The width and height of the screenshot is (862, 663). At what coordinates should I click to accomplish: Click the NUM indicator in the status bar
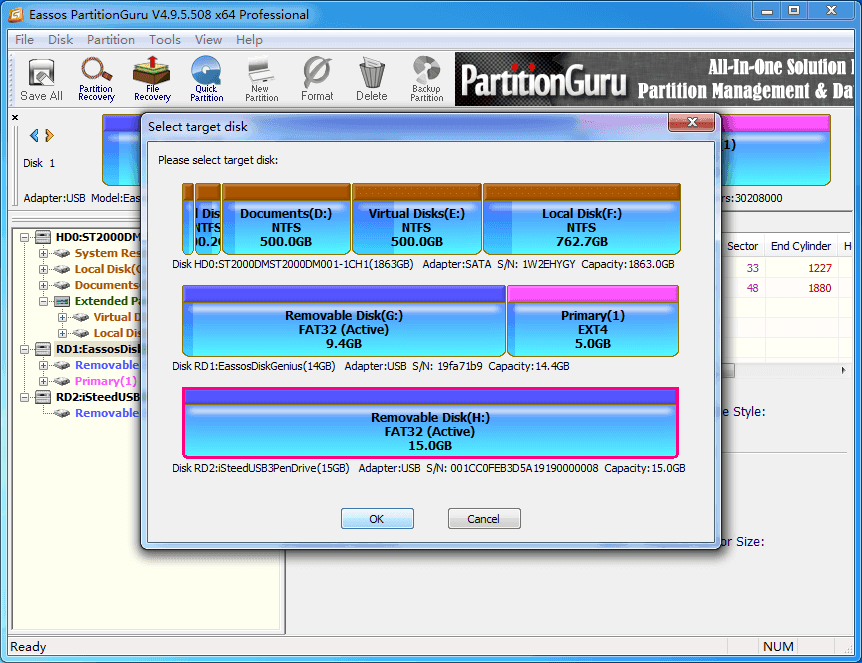(x=778, y=647)
